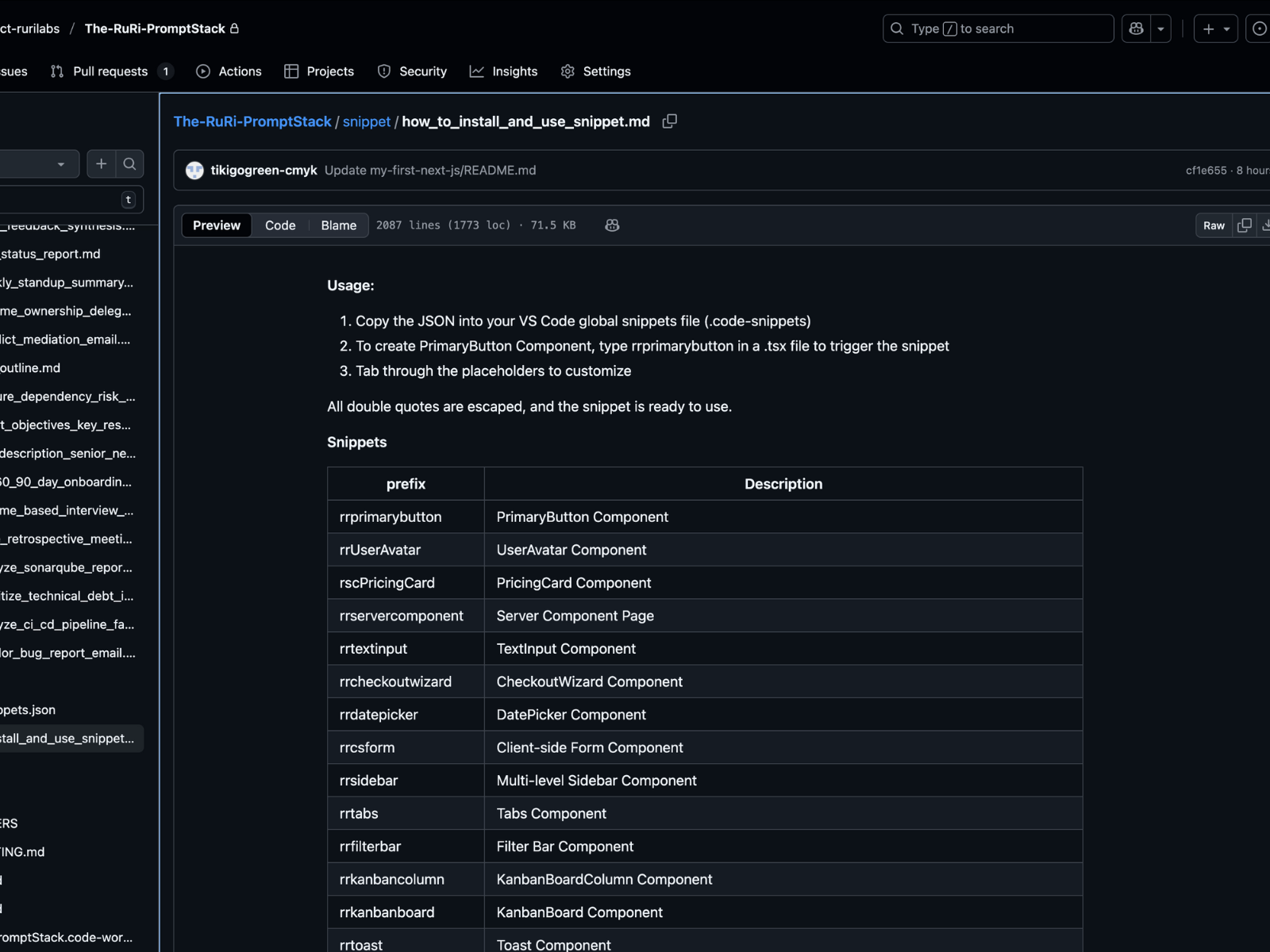Open commit message Update my-first-next-js/README.md
Image resolution: width=1270 pixels, height=952 pixels.
pyautogui.click(x=430, y=171)
